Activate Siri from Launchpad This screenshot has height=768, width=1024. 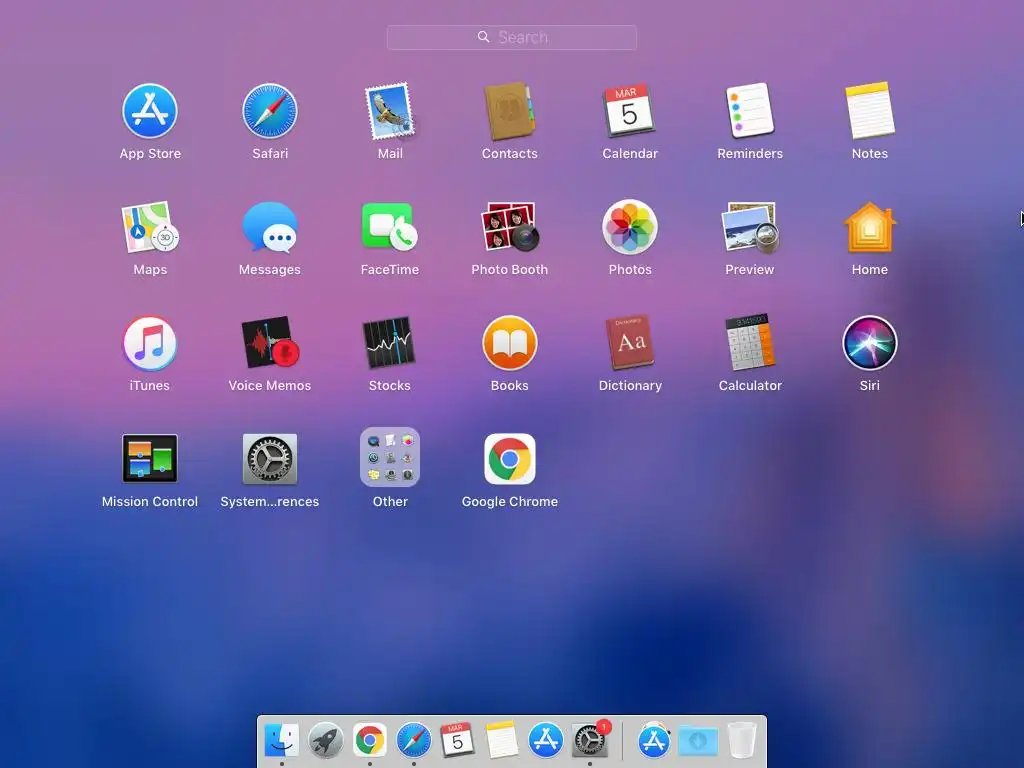[x=869, y=344]
